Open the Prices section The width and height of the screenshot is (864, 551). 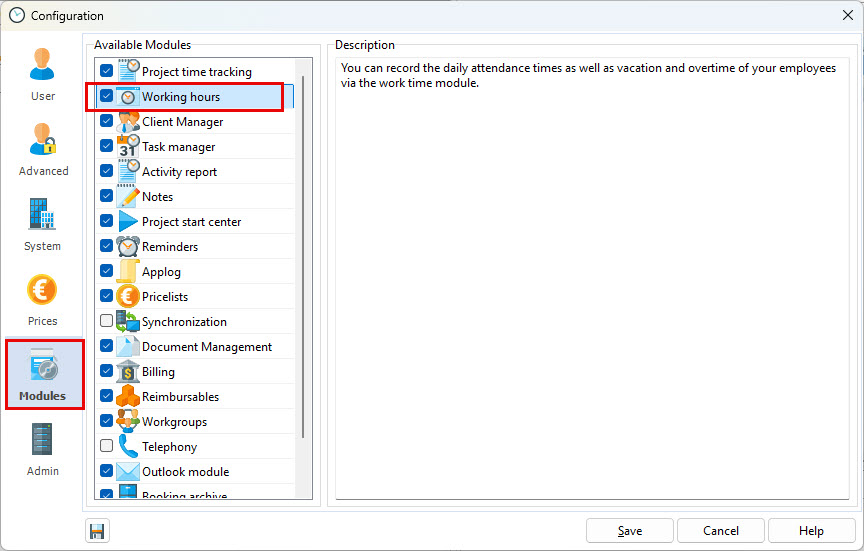(42, 298)
